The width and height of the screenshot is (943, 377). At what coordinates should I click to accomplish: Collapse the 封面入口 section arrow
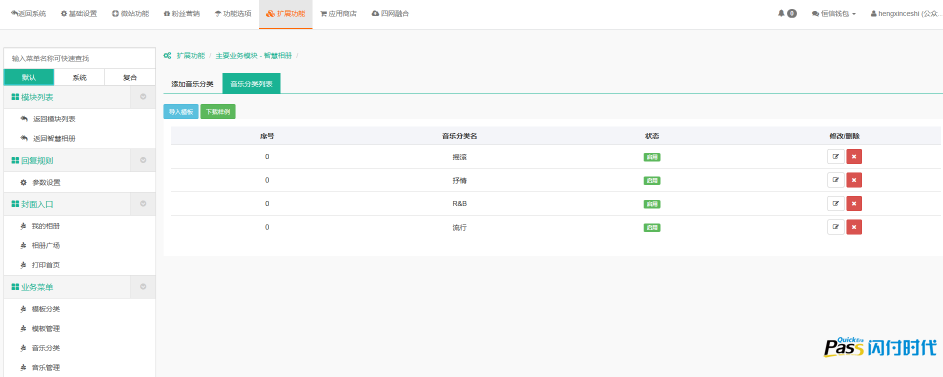click(x=143, y=204)
